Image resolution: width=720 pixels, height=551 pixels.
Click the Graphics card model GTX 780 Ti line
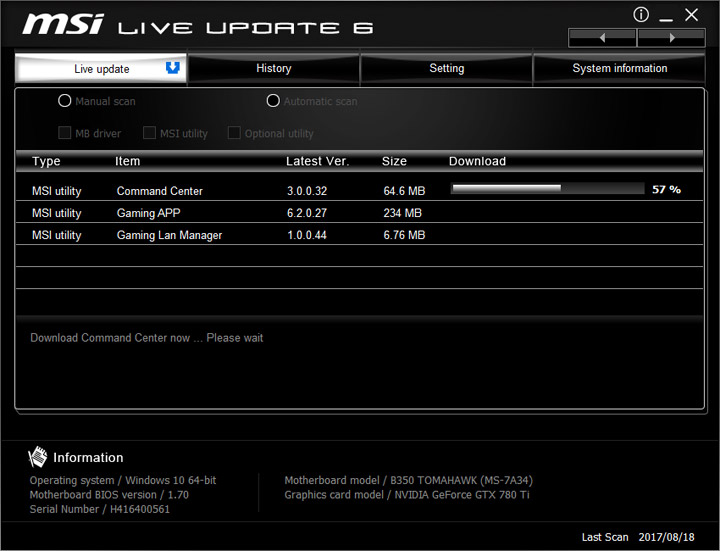[x=407, y=495]
